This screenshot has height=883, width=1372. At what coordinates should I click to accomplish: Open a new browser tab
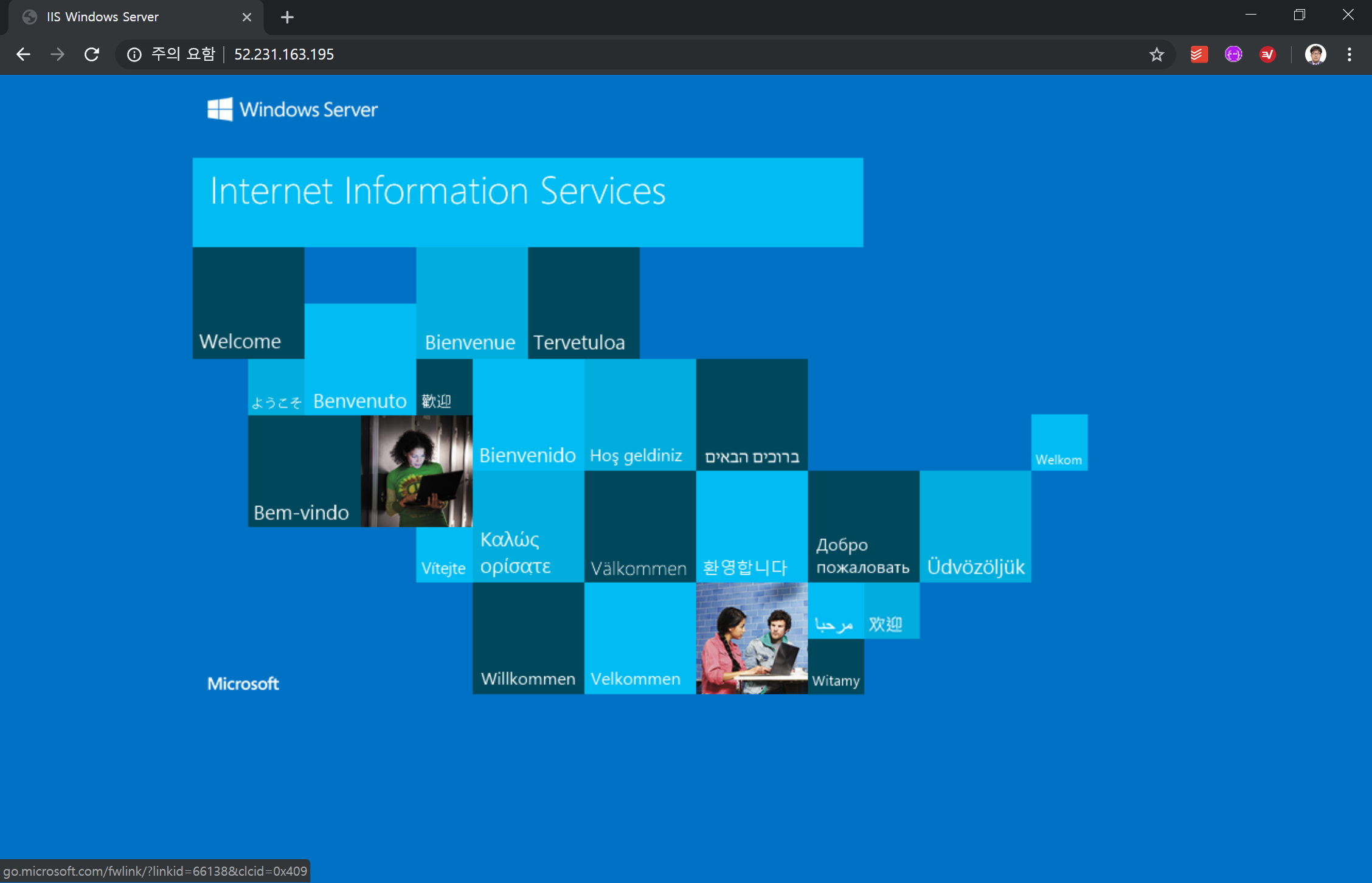[x=287, y=17]
